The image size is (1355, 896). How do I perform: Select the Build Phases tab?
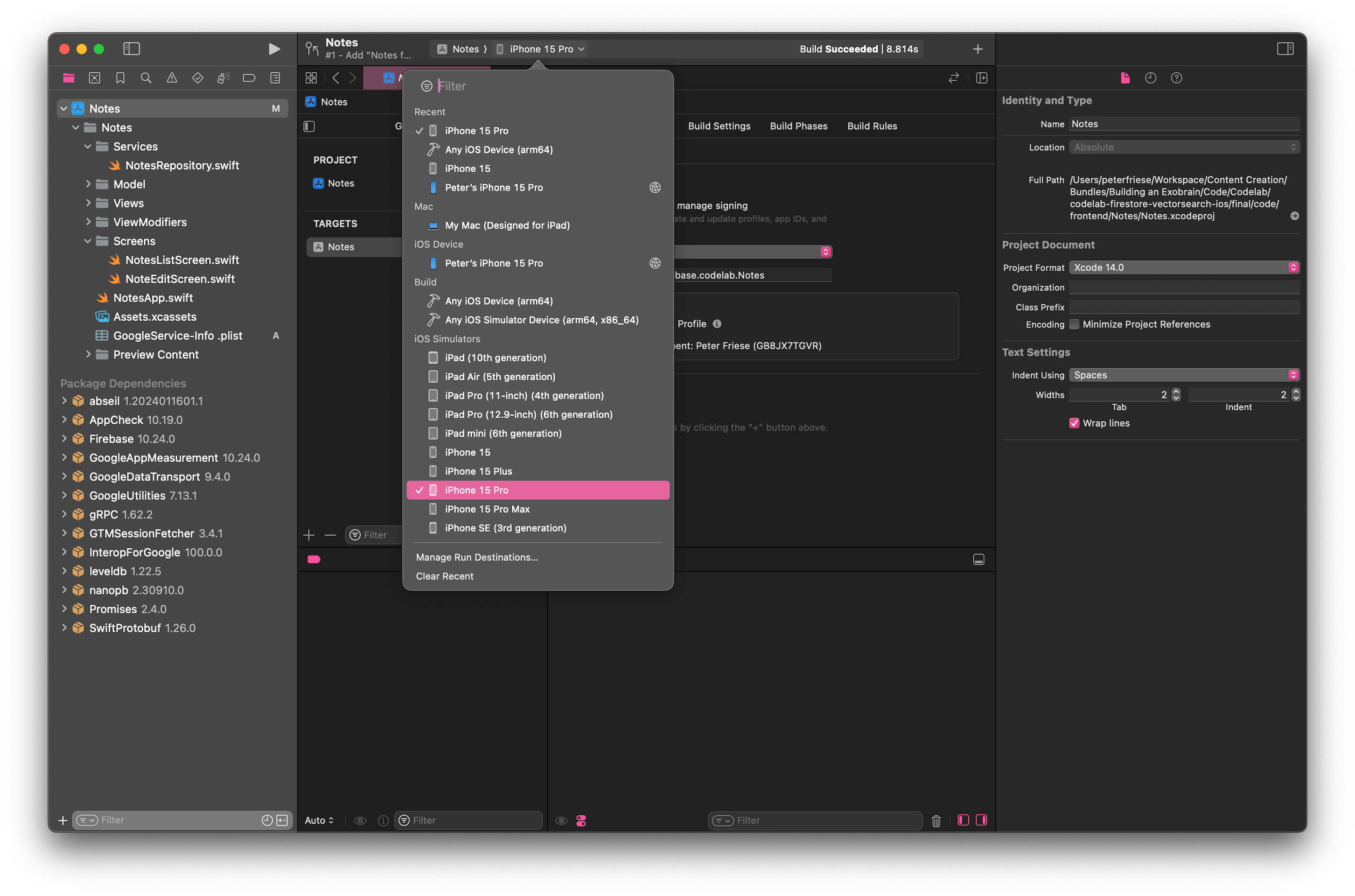(x=798, y=125)
